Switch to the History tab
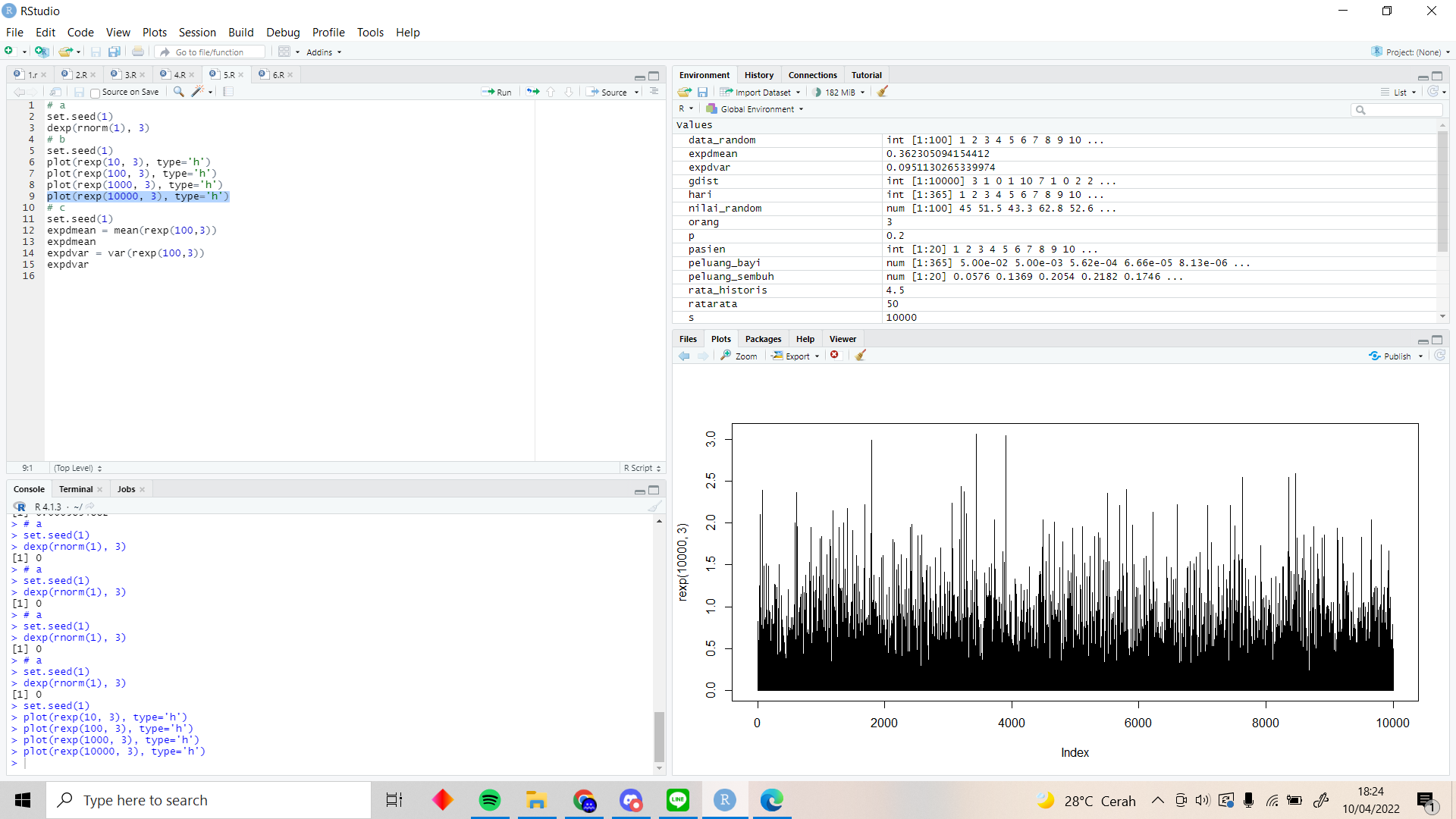 click(759, 75)
